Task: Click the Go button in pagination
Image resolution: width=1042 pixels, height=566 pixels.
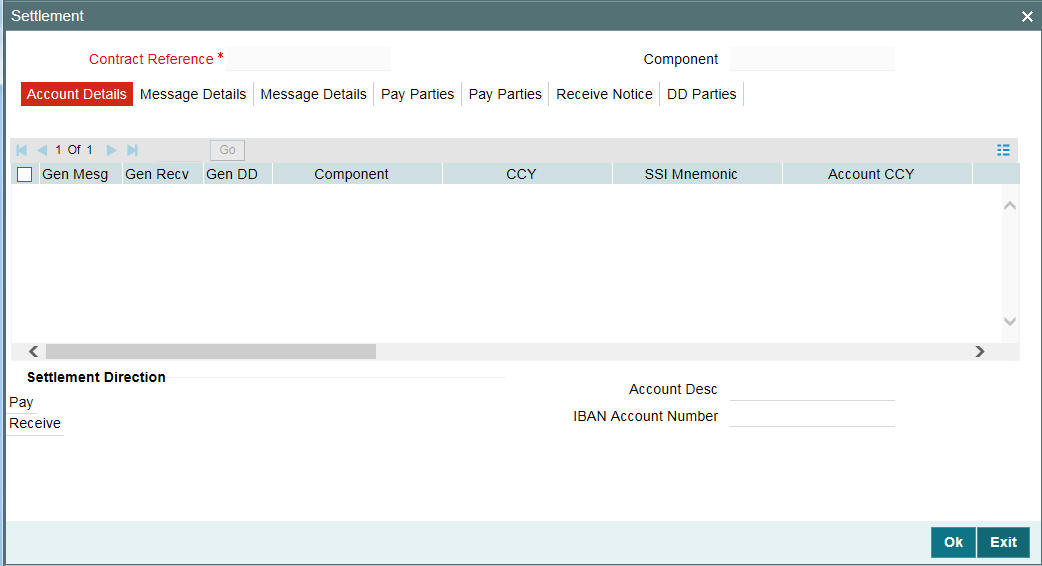Action: [x=227, y=150]
